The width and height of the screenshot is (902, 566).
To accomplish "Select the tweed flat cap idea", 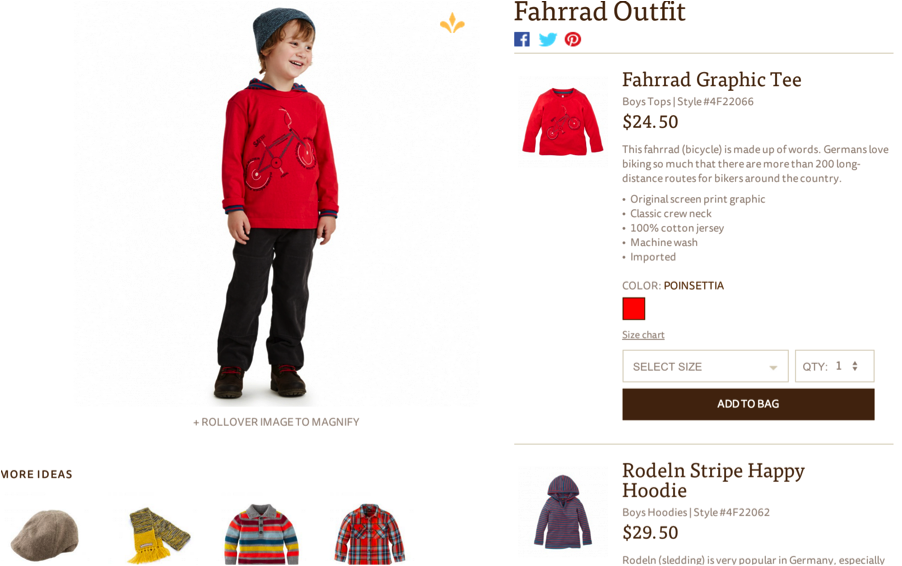I will [x=44, y=535].
